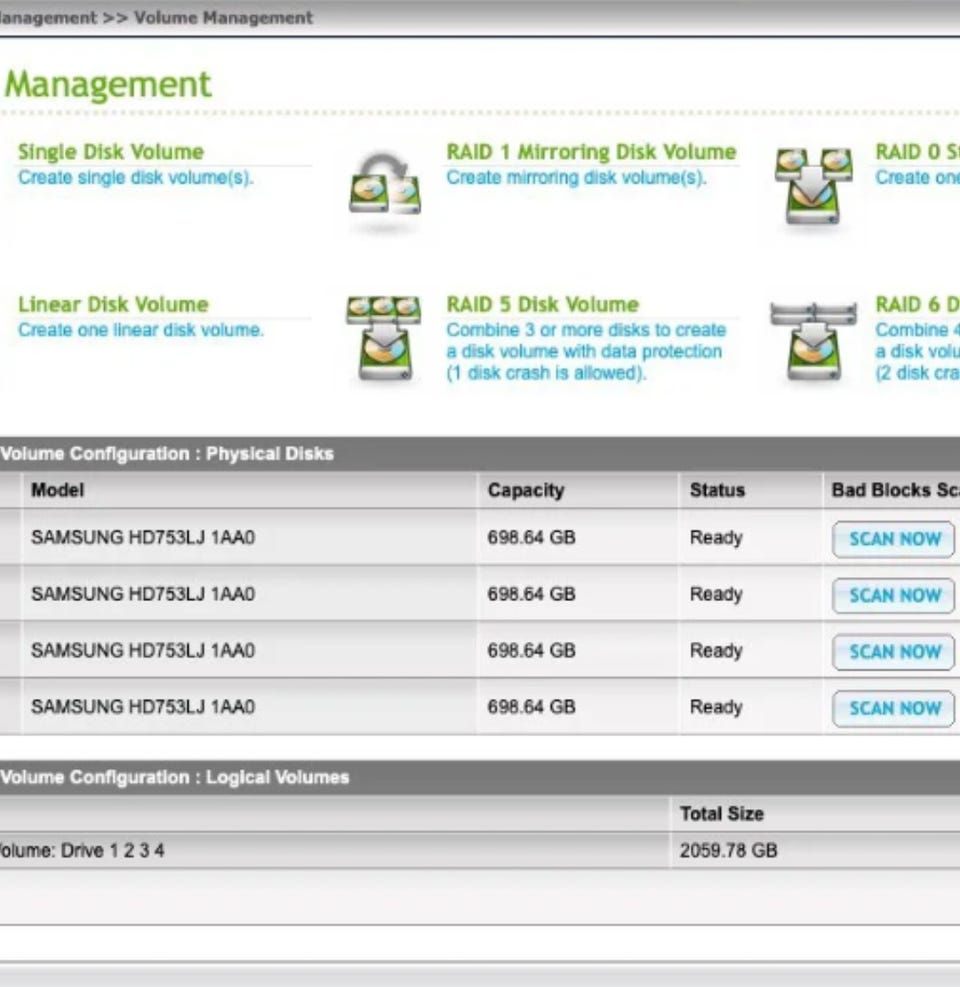
Task: Click Volume Management in the breadcrumb
Action: [223, 17]
